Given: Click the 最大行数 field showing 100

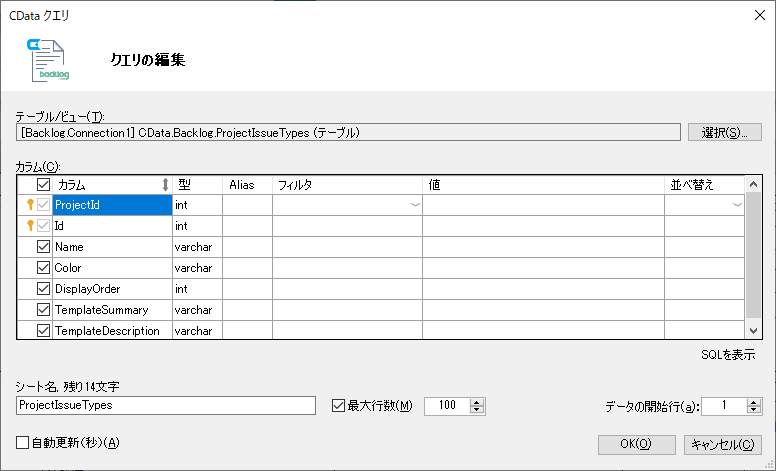Looking at the screenshot, I should click(448, 406).
